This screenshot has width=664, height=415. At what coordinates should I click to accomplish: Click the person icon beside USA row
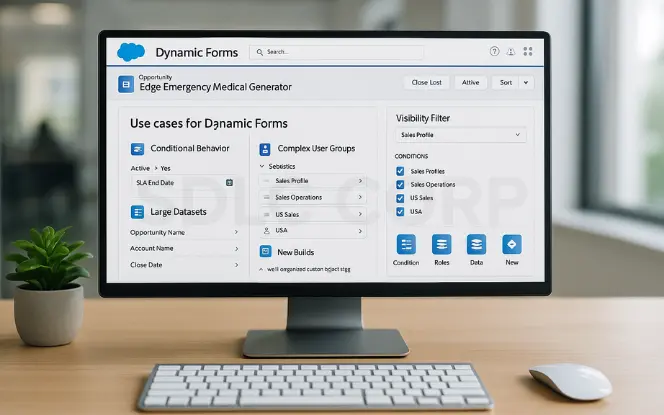click(266, 230)
